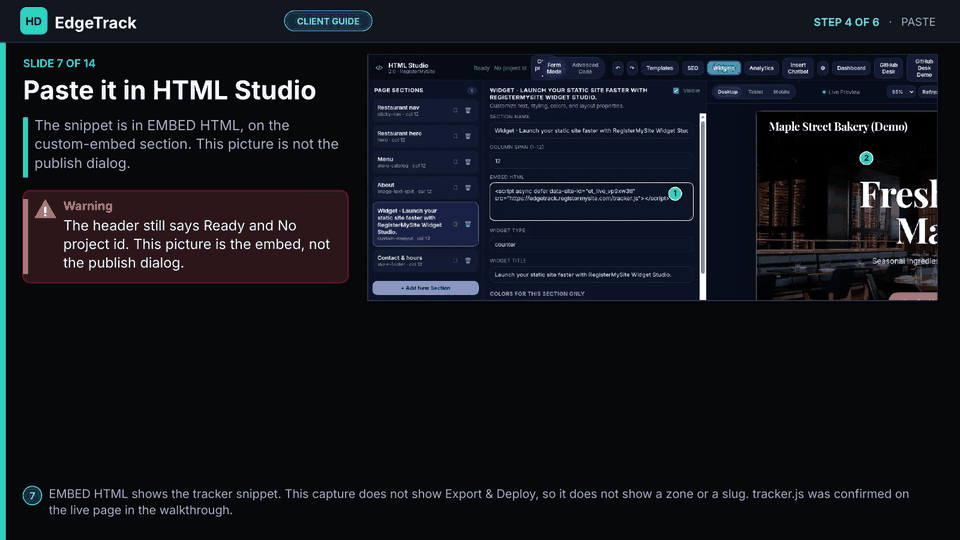Click the GitHub Desk Demo button
Image resolution: width=960 pixels, height=540 pixels.
tap(924, 68)
